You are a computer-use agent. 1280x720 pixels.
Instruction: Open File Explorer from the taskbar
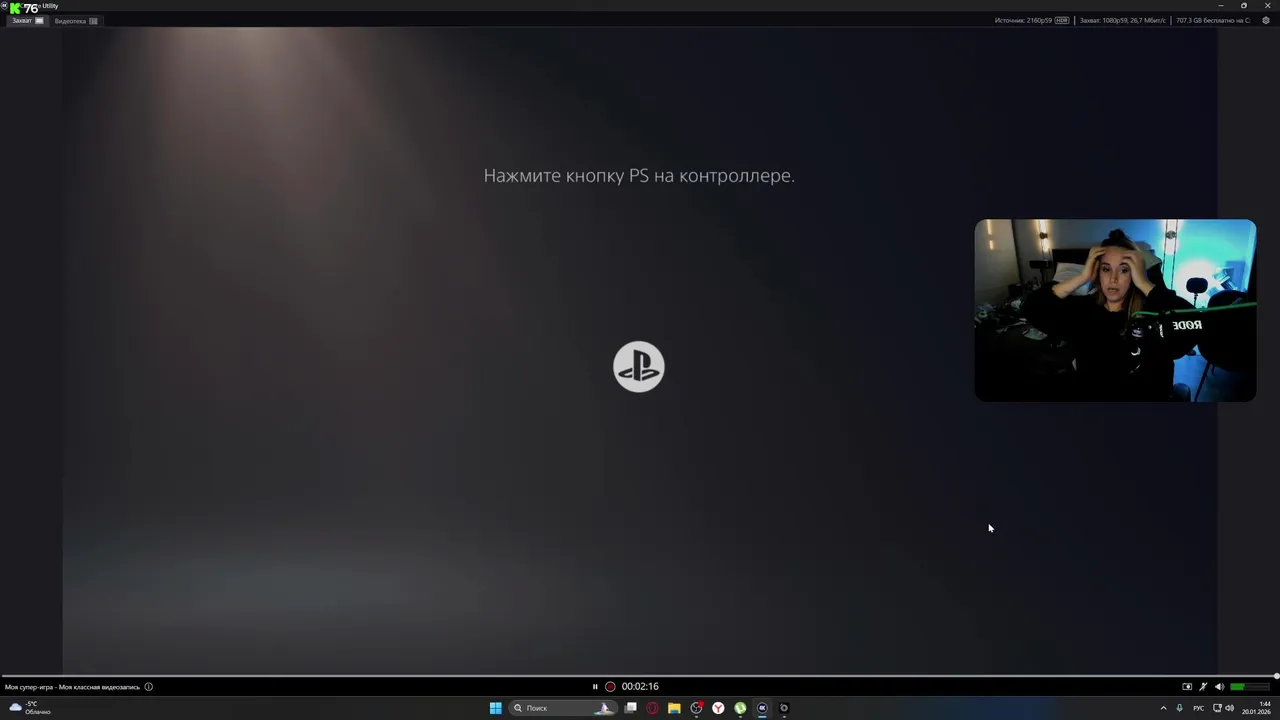pos(674,708)
